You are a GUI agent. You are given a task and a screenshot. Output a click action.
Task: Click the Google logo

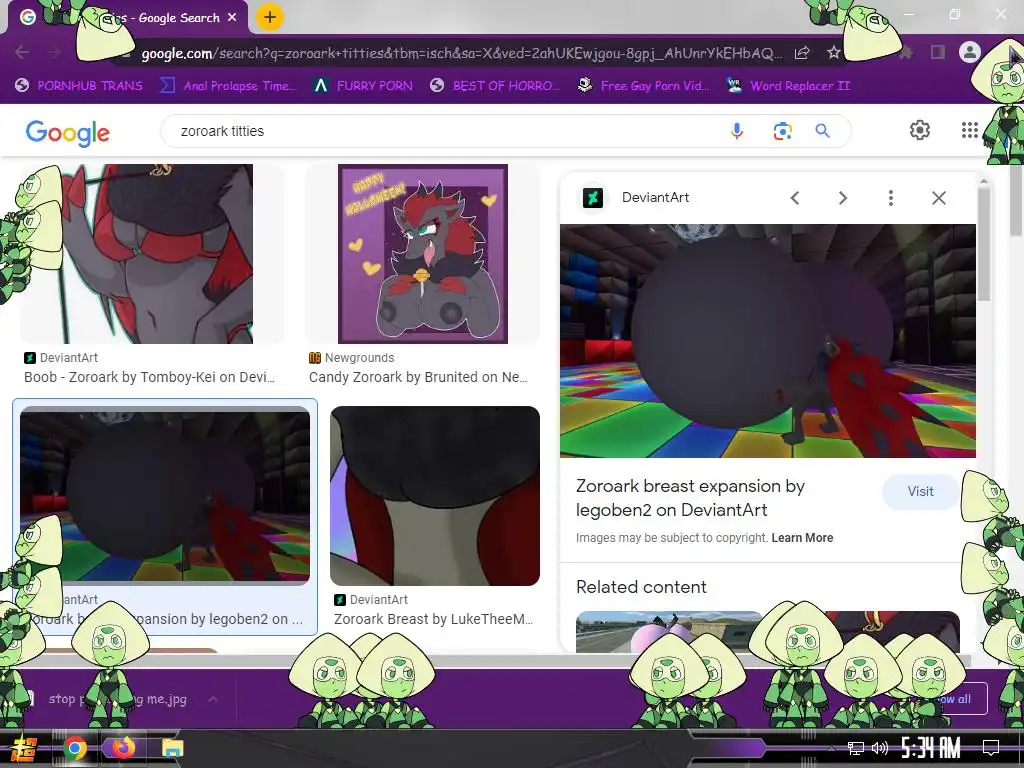coord(68,133)
